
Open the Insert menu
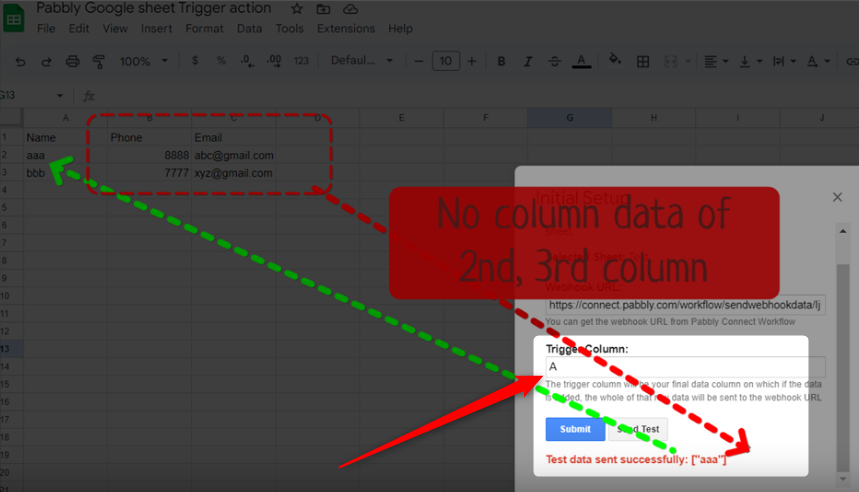click(x=156, y=28)
